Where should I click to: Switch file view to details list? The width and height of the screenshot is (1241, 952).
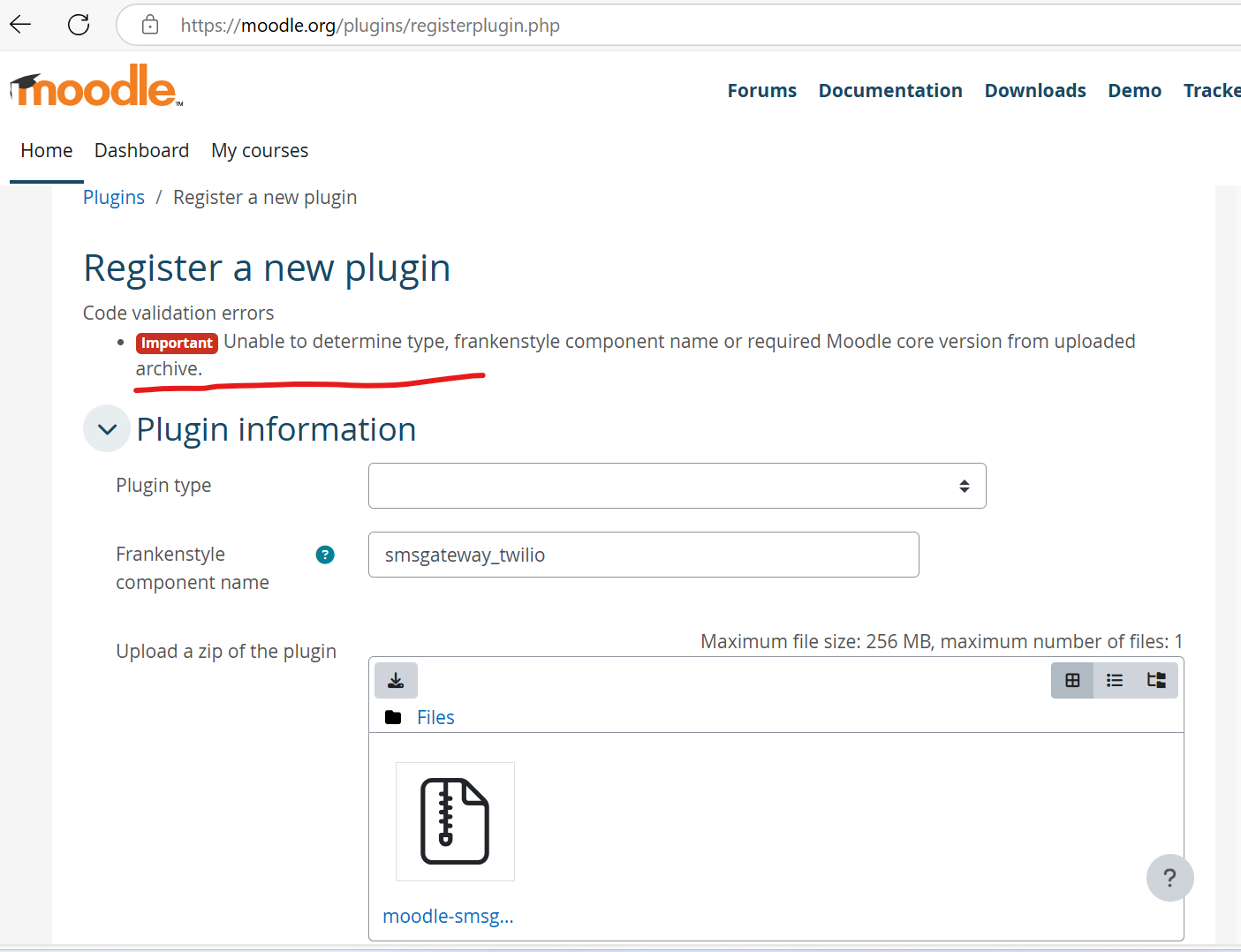(1115, 680)
